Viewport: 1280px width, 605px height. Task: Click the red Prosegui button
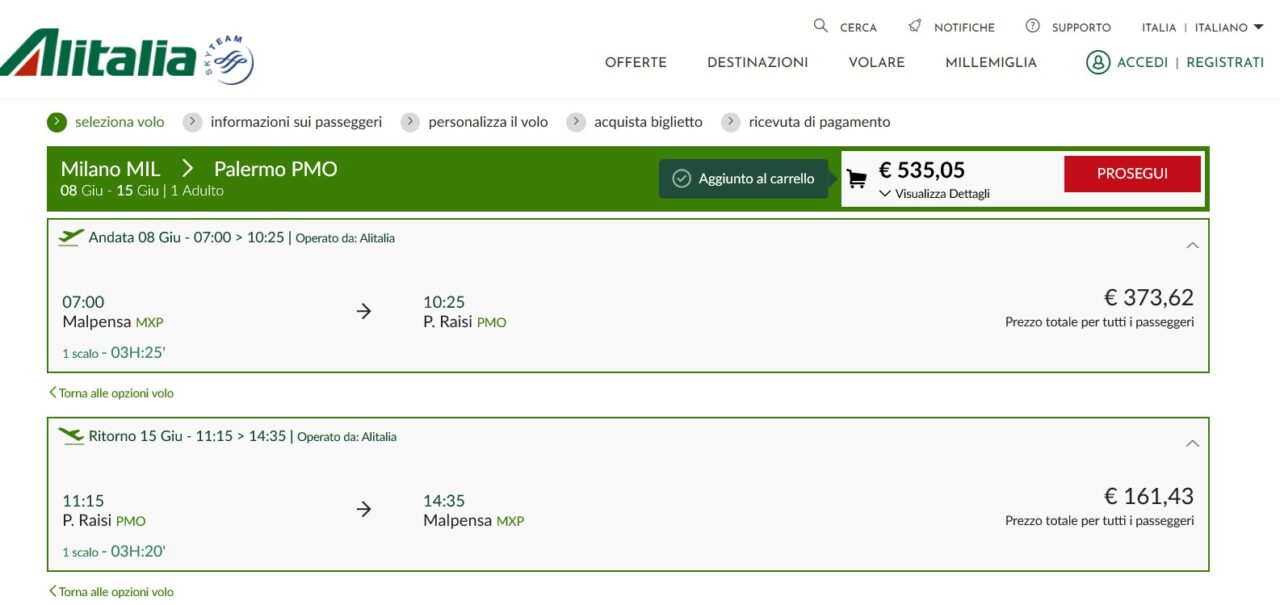[1132, 173]
